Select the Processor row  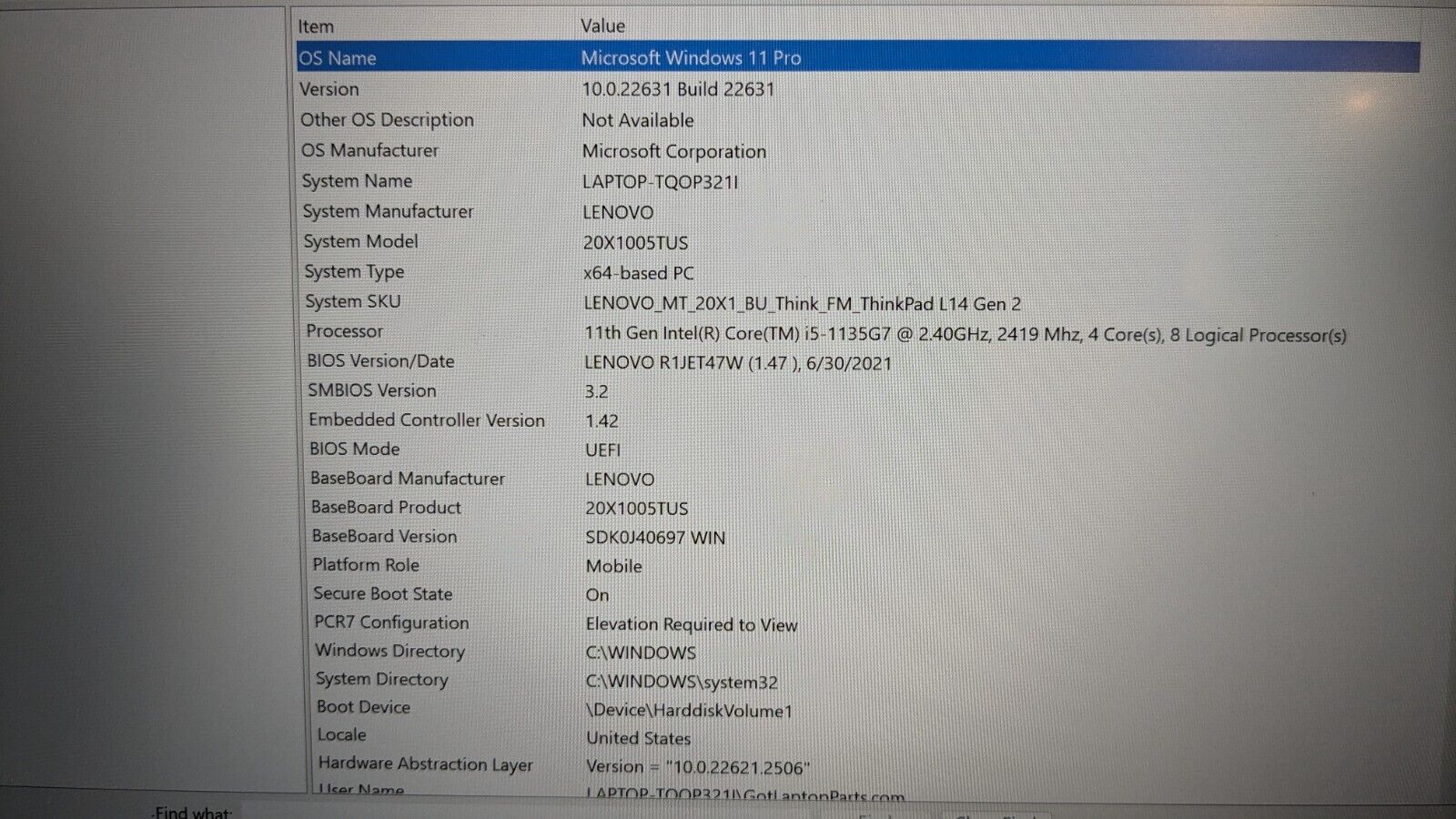[x=344, y=331]
